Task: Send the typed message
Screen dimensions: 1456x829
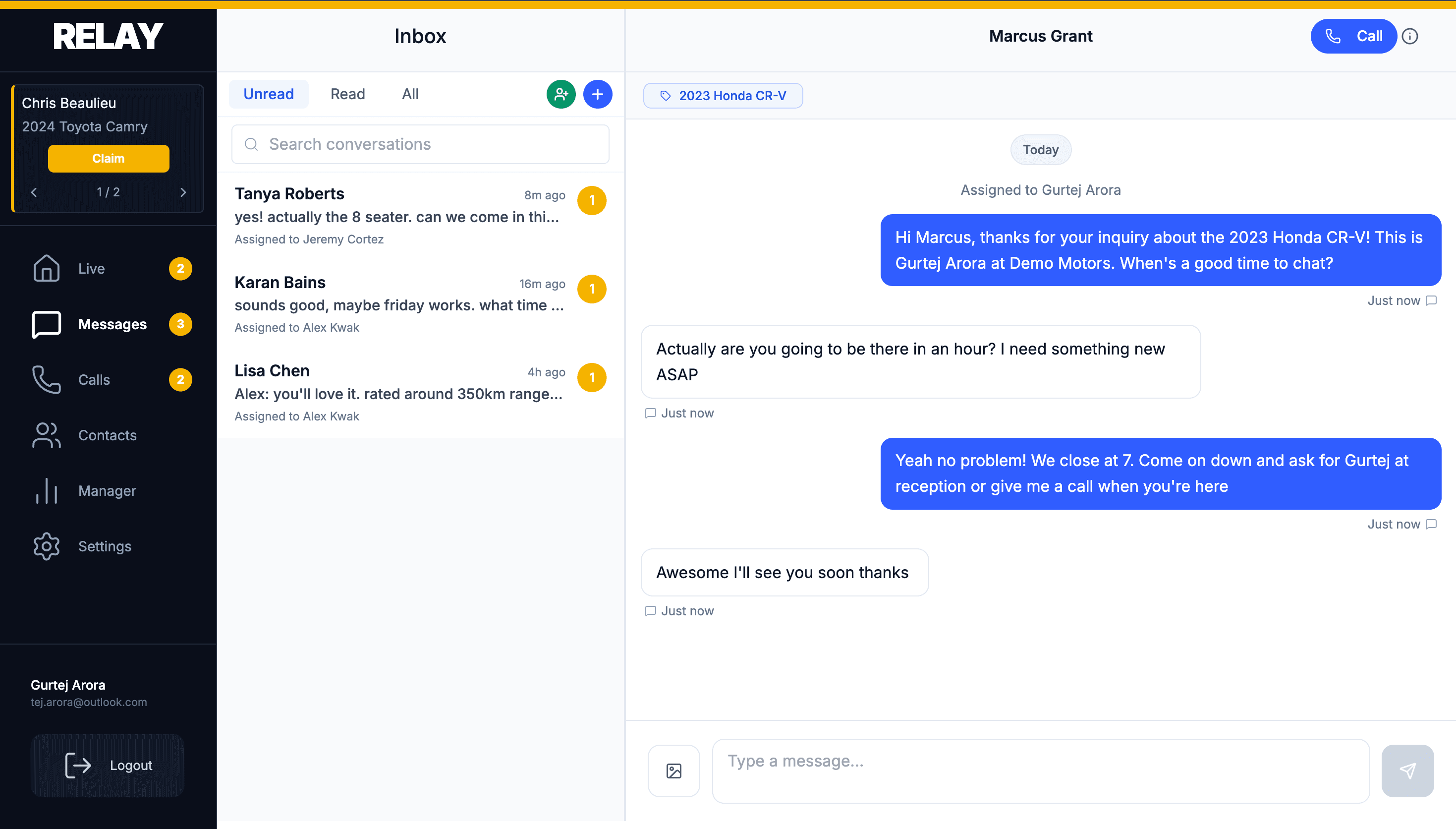Action: [1407, 770]
